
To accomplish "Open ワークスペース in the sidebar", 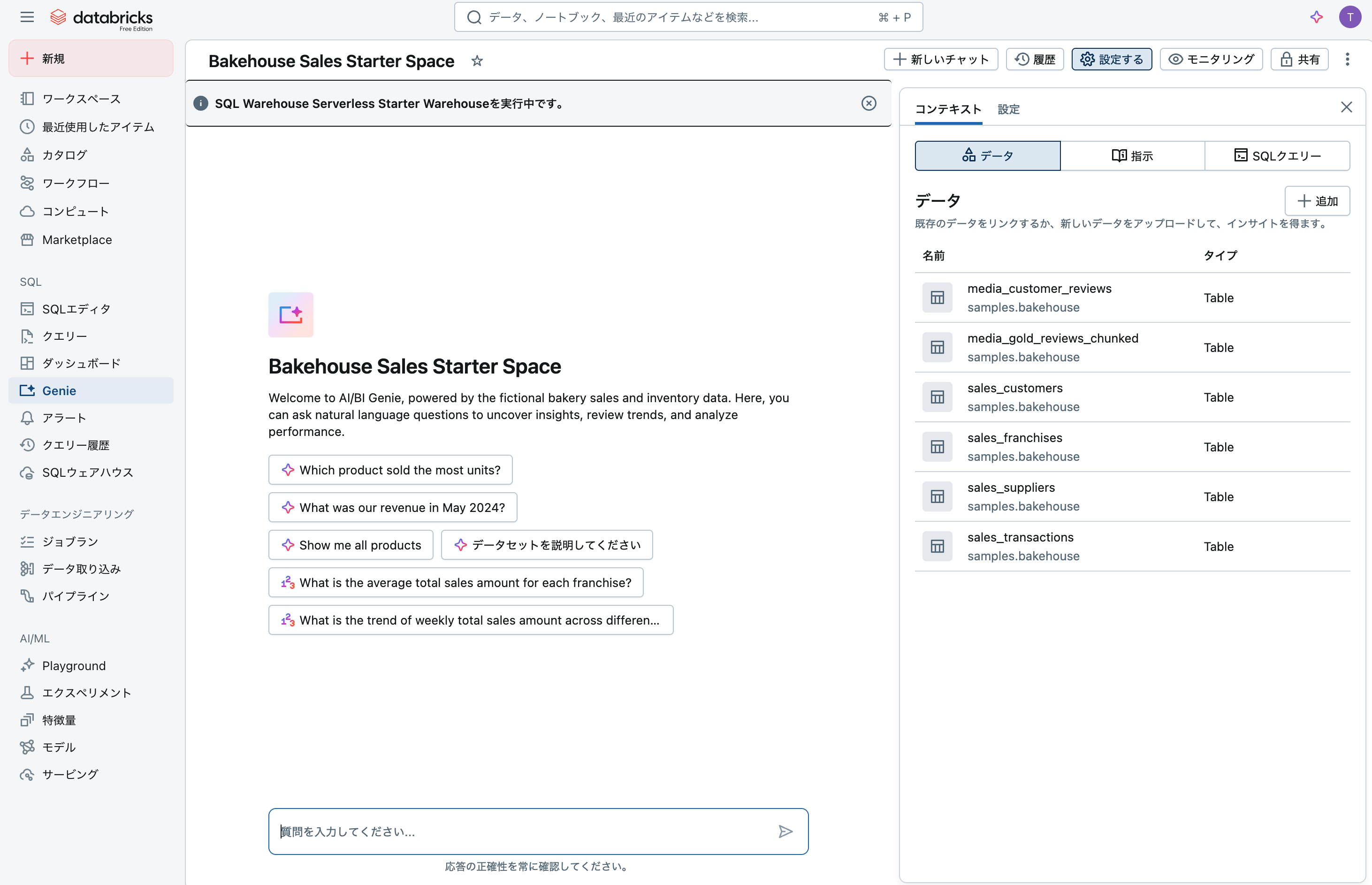I will [x=91, y=99].
